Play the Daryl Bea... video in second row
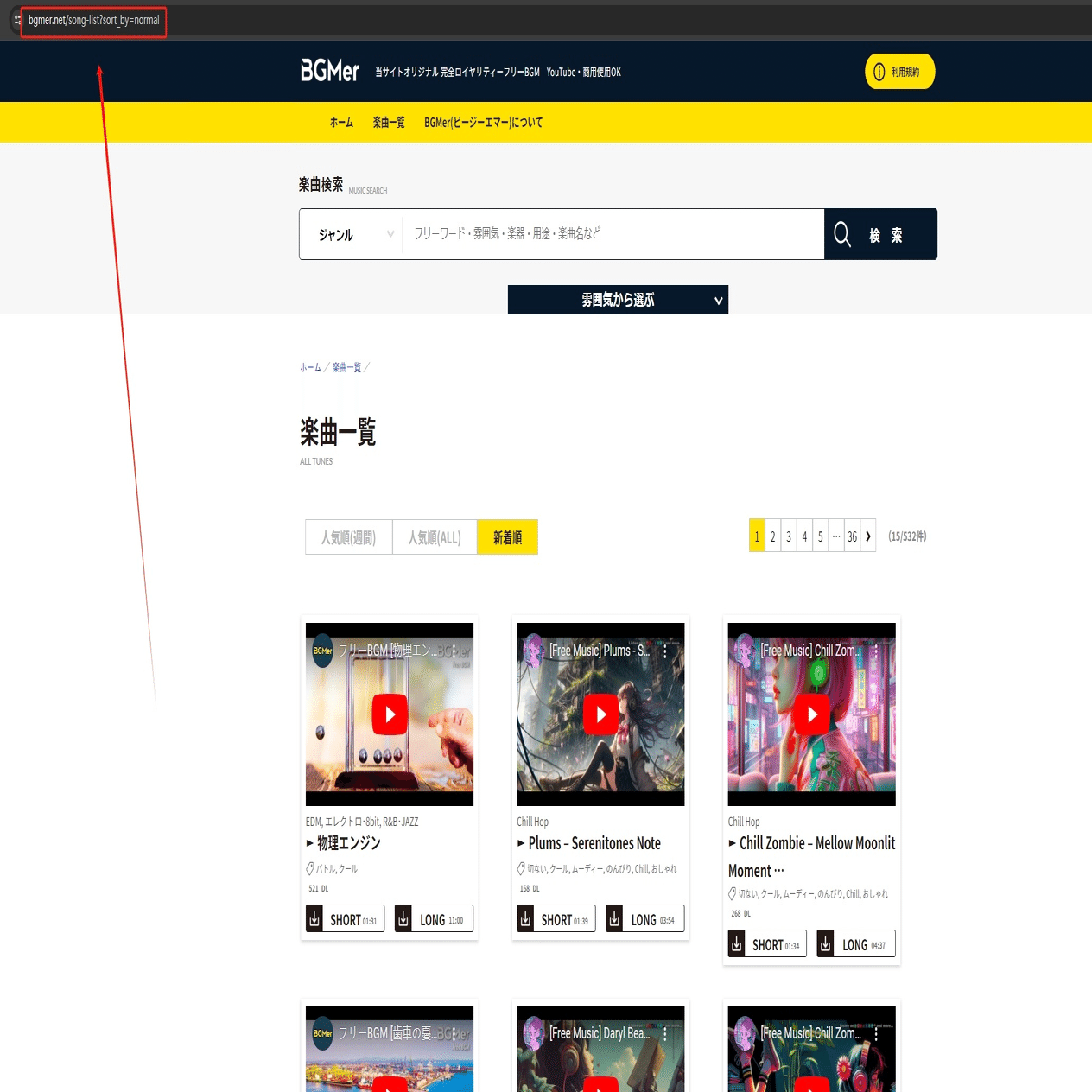Viewport: 1092px width, 1092px height. pos(601,1084)
